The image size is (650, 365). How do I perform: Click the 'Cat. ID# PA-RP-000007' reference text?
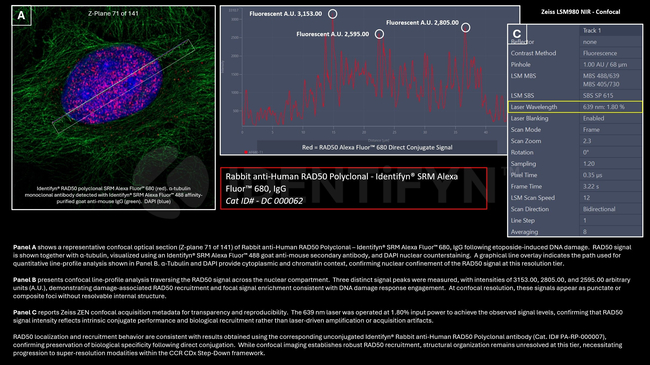(x=568, y=337)
